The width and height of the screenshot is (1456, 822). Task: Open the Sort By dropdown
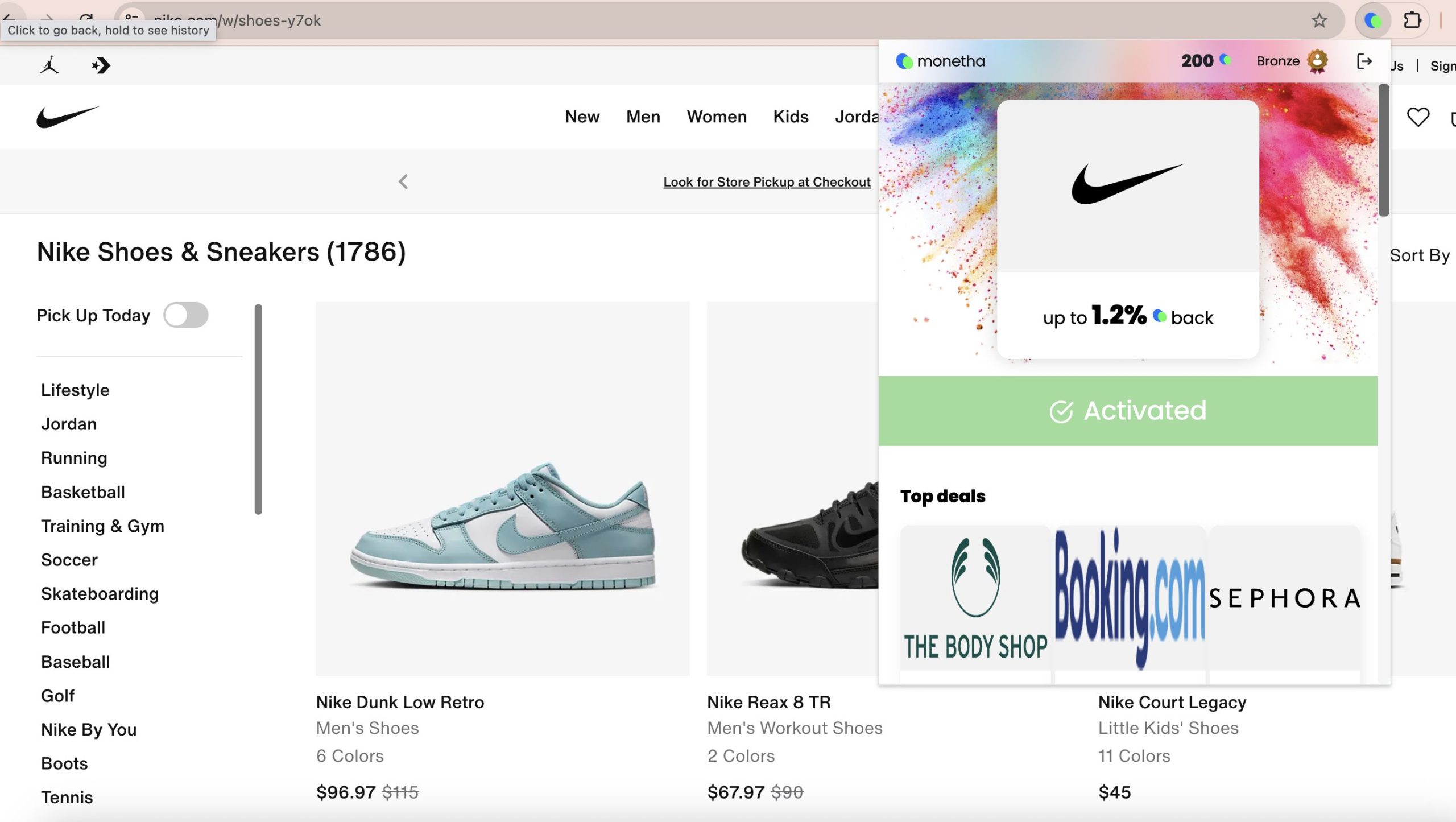[1419, 255]
